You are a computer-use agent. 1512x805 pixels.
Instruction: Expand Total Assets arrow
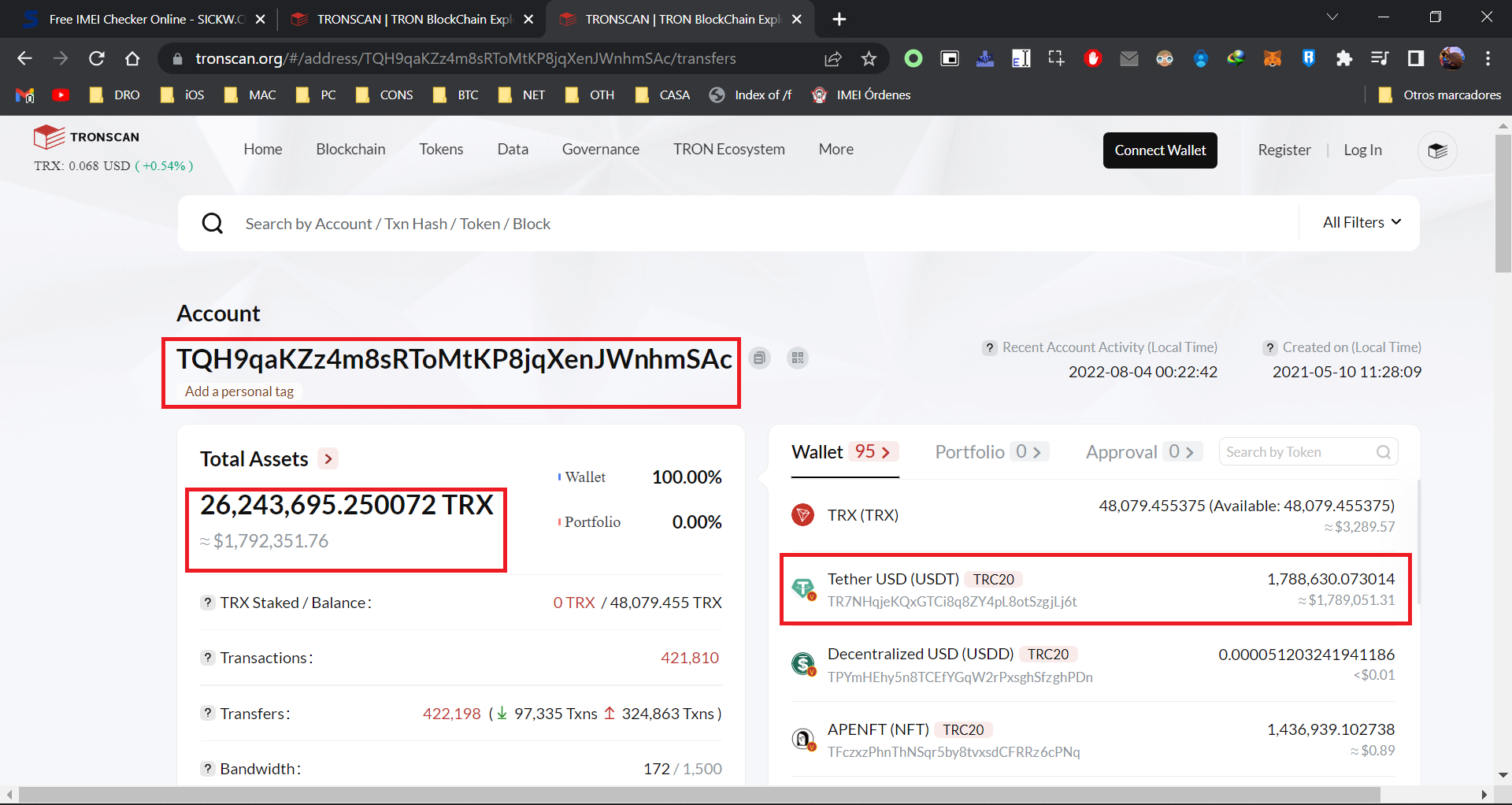point(328,458)
